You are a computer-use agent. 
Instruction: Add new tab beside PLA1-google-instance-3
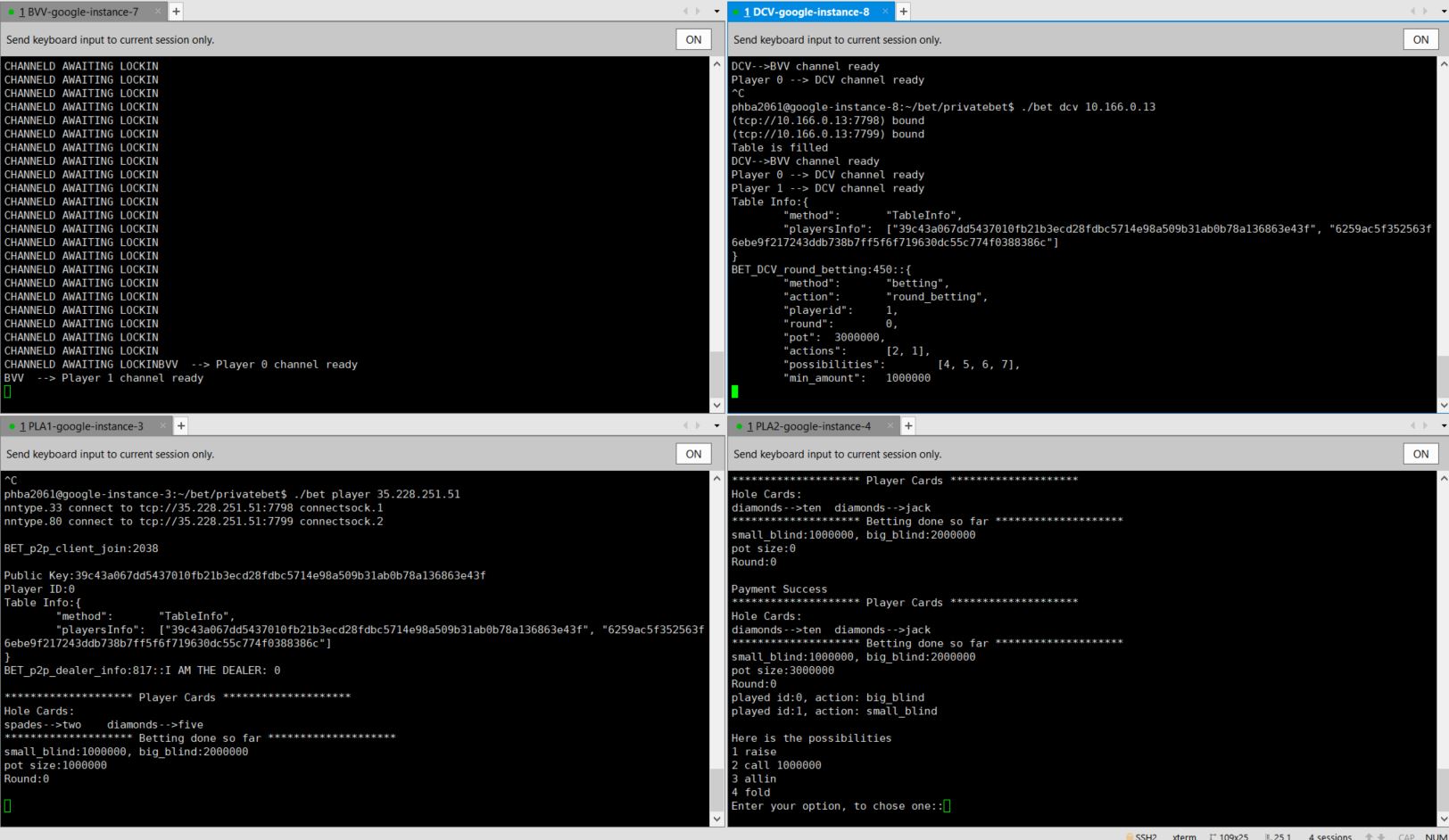[x=181, y=426]
